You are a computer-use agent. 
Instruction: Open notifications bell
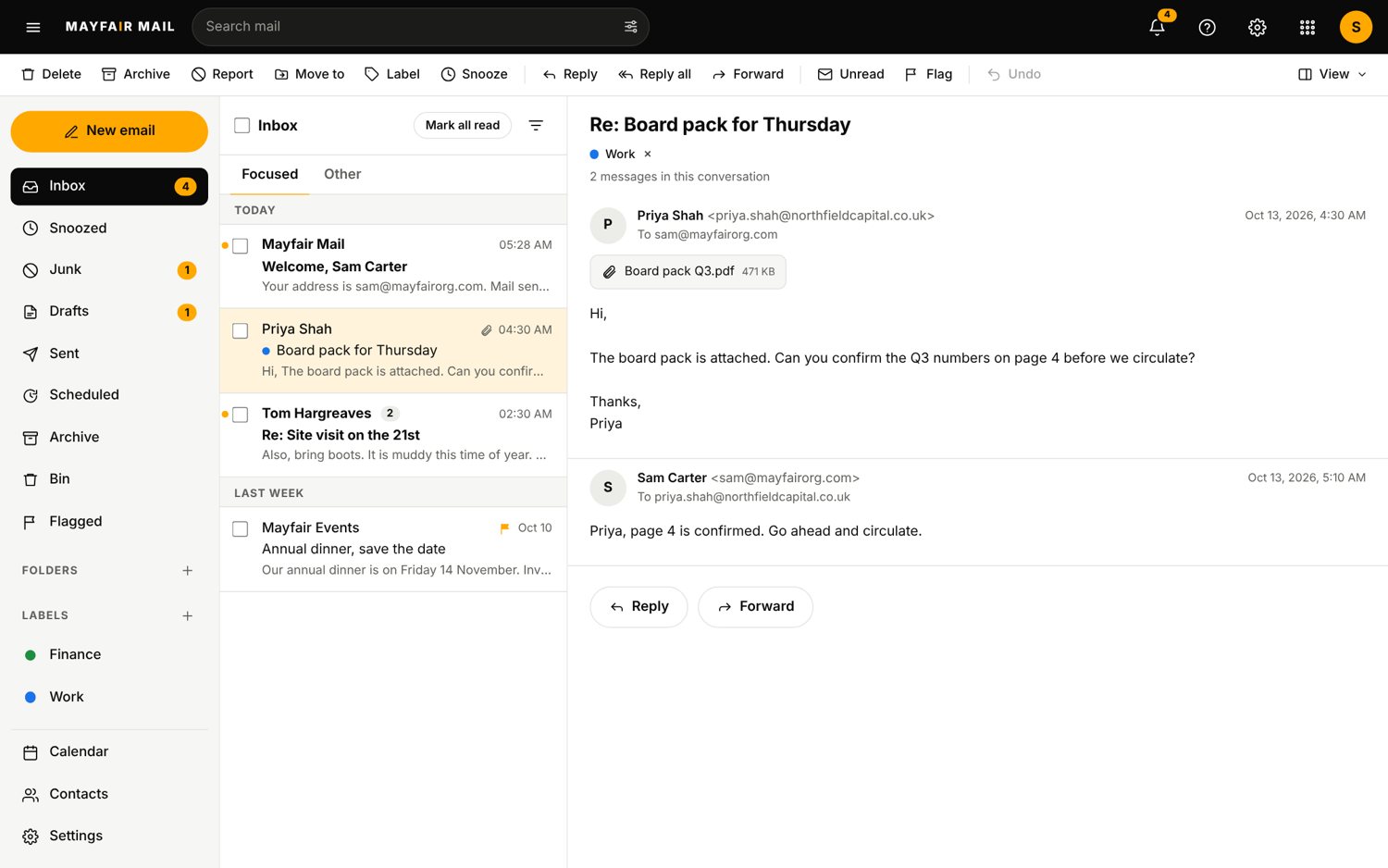tap(1158, 27)
